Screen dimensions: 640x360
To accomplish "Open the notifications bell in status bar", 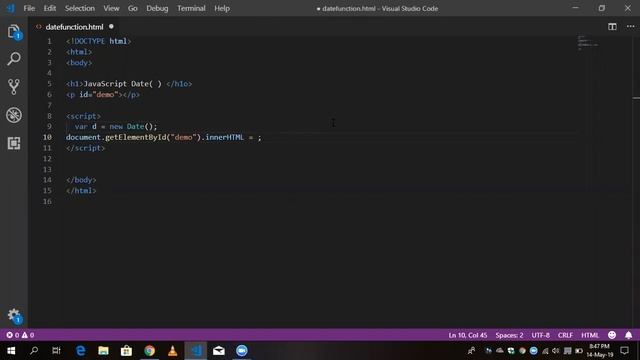I will [x=629, y=335].
